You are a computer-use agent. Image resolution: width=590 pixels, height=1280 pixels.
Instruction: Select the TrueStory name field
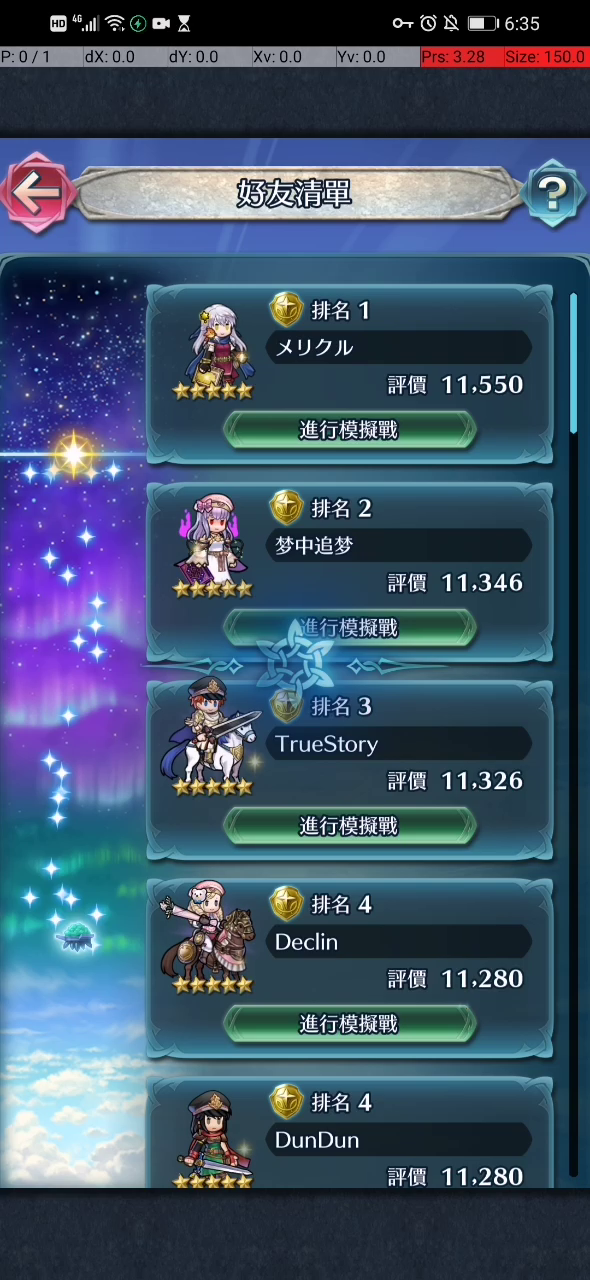click(x=398, y=744)
